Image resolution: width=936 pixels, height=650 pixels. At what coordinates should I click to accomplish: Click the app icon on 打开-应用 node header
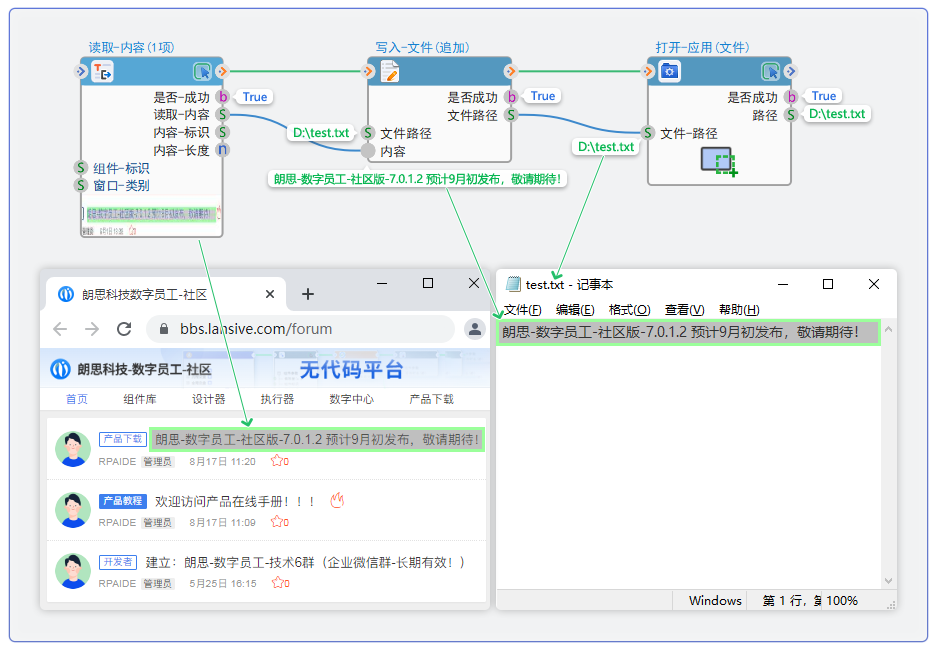[669, 71]
